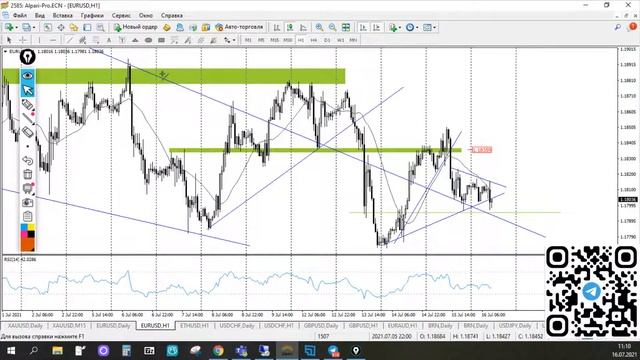
Task: Select the pointer tool in pen toolbar
Action: (28, 90)
